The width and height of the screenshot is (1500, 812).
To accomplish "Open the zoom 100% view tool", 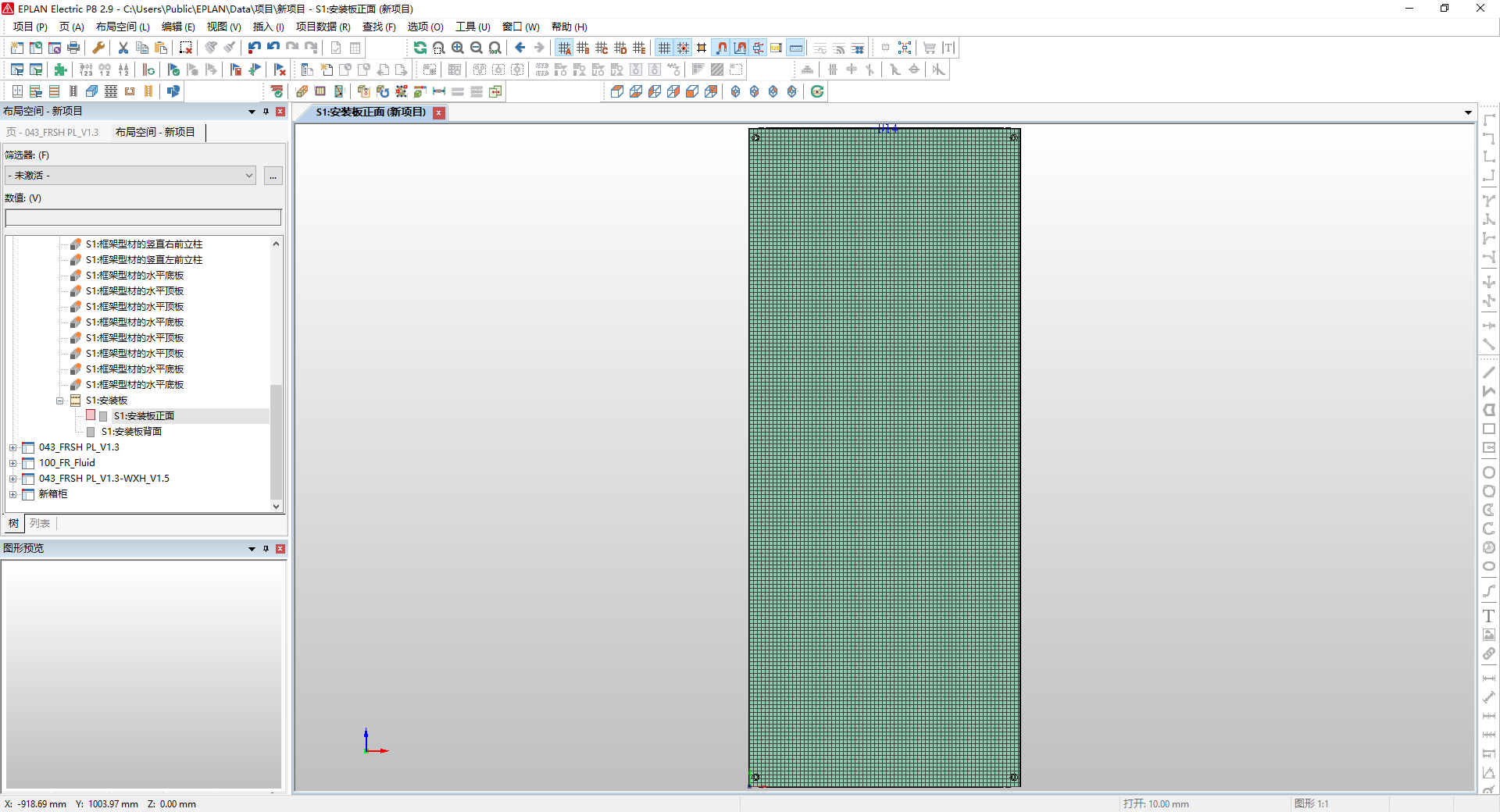I will (495, 48).
